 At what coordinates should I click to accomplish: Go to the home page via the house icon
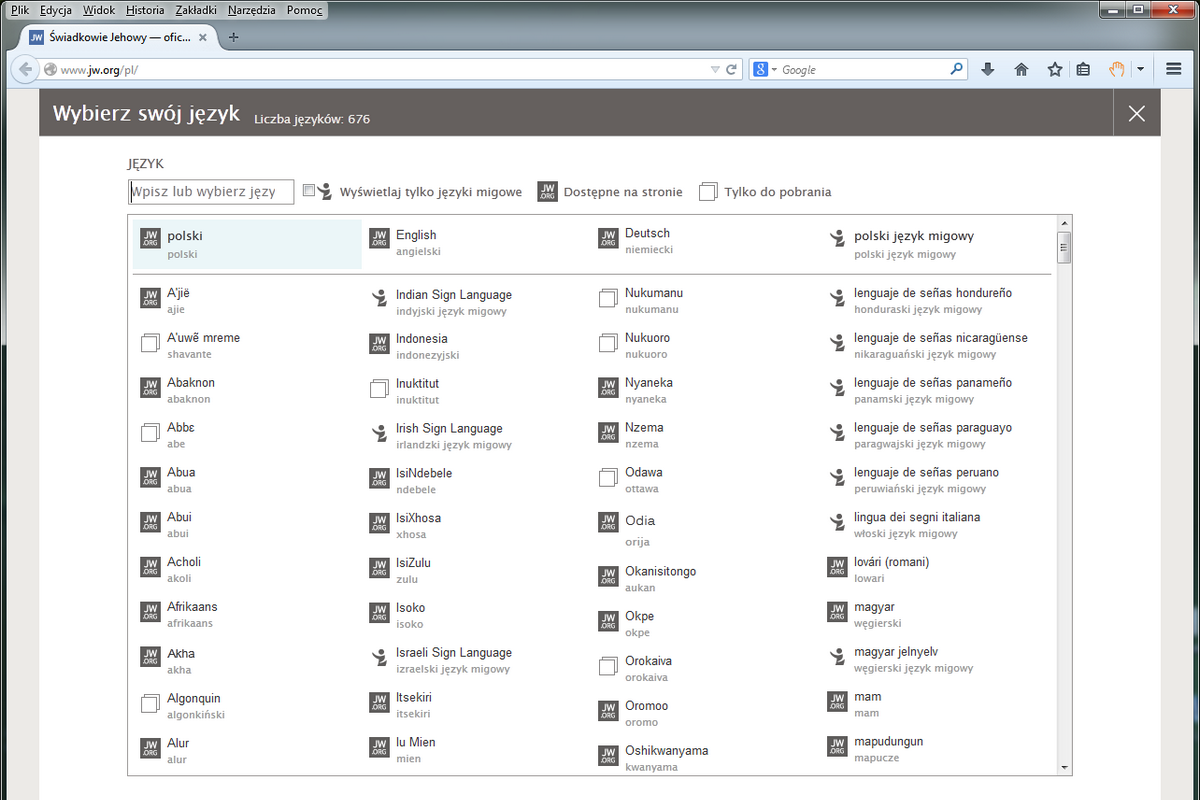click(x=1021, y=69)
